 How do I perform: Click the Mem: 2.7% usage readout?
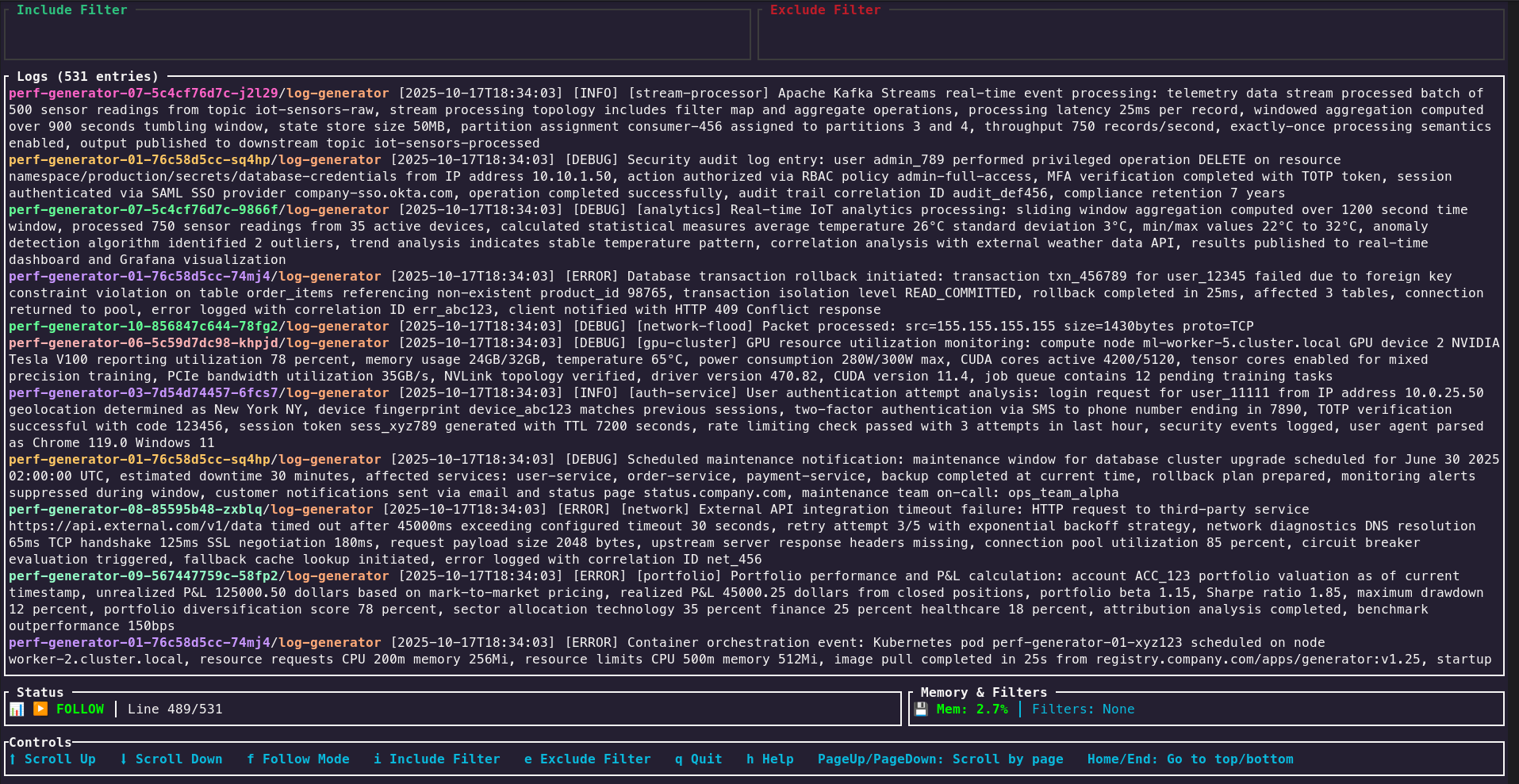(x=972, y=709)
